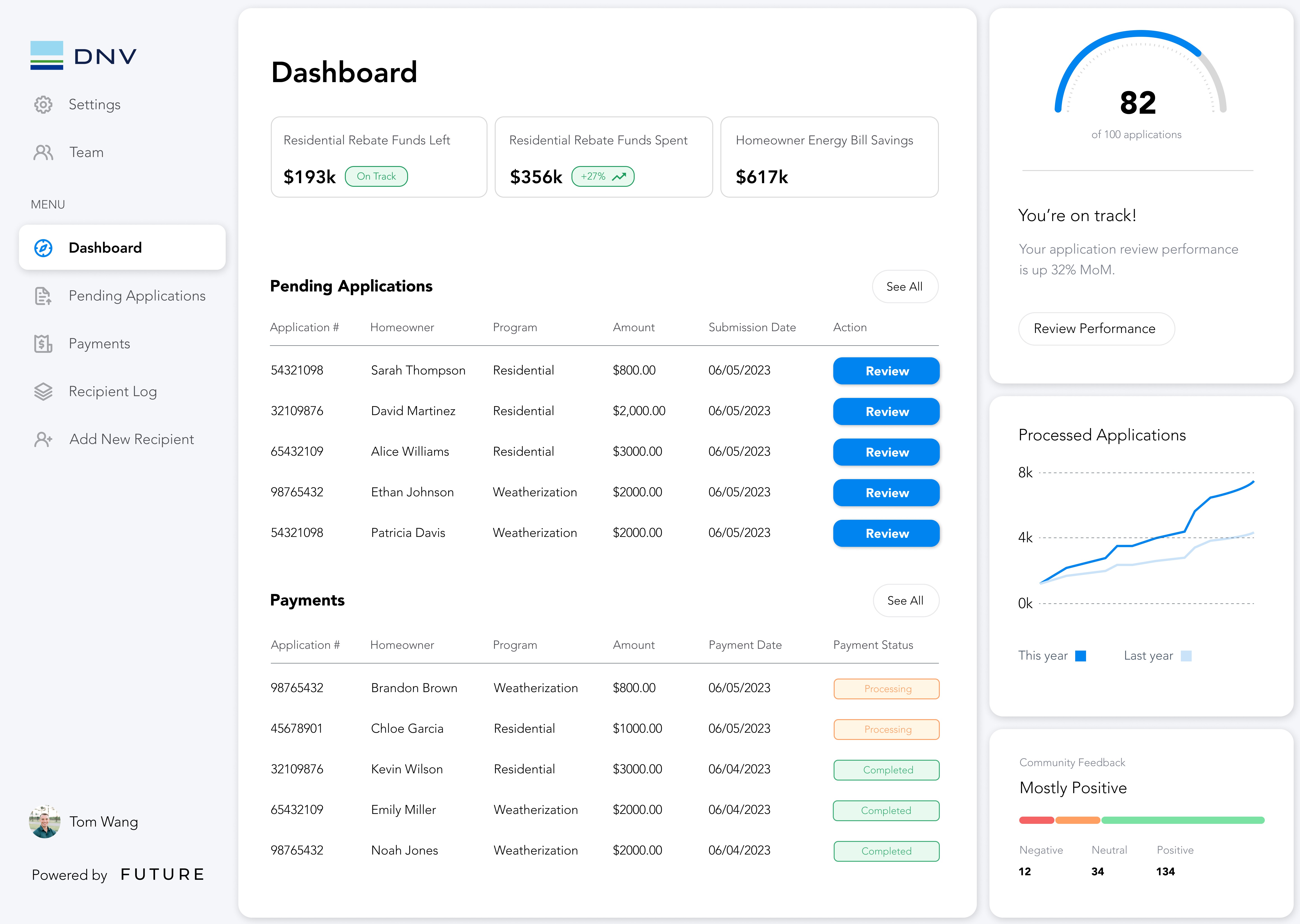Click See All in Payments section

point(905,601)
